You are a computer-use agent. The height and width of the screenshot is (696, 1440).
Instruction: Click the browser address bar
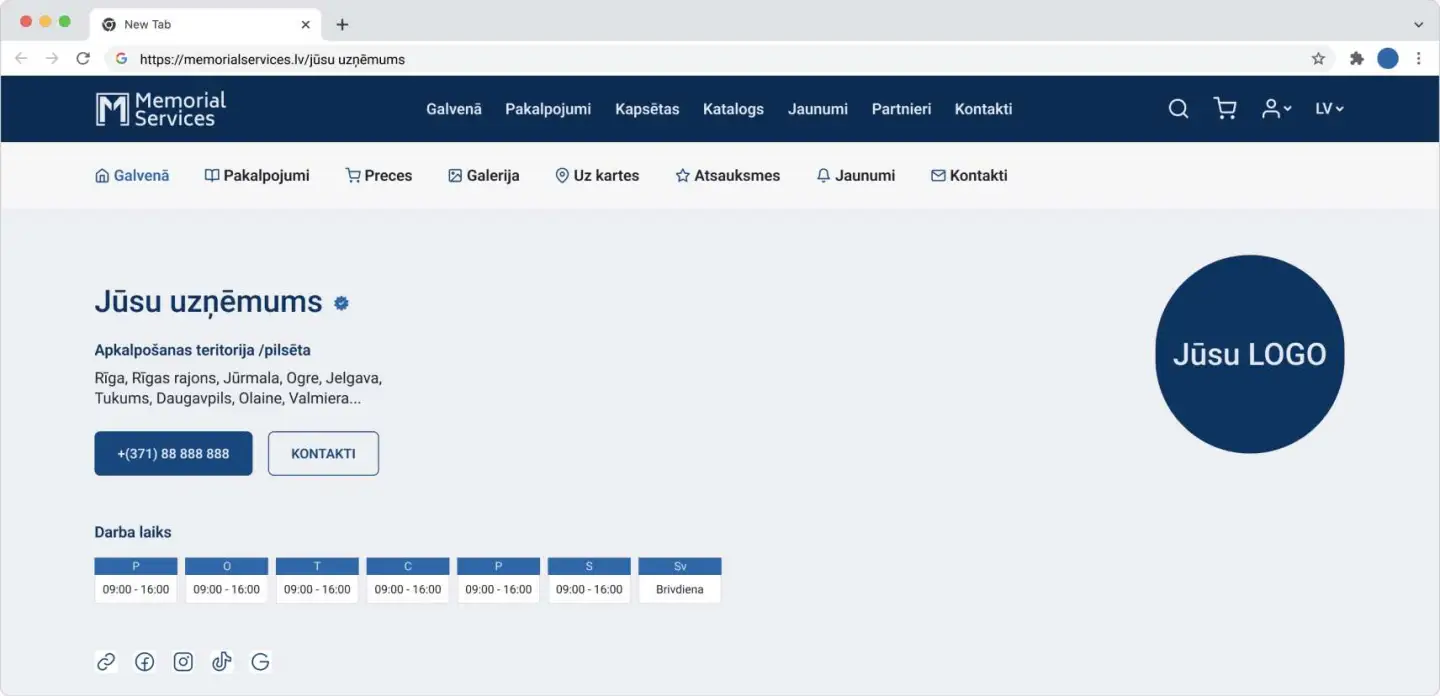700,59
